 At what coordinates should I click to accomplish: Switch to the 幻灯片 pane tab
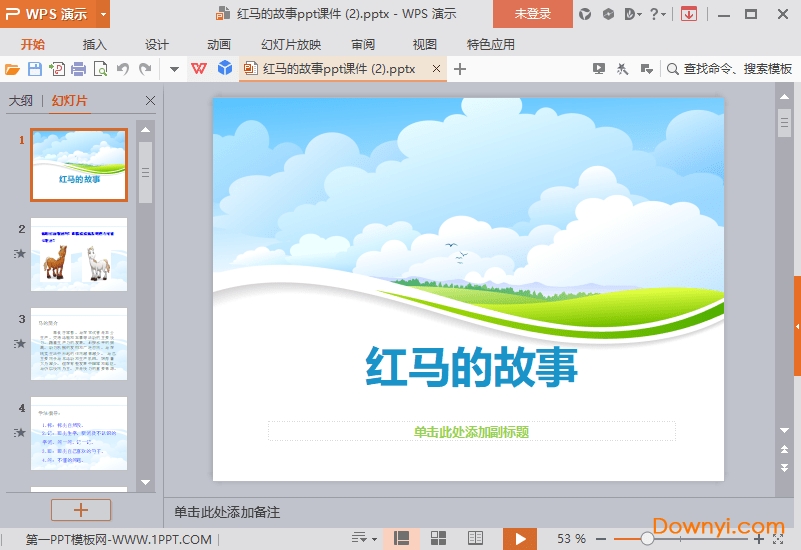tap(69, 101)
